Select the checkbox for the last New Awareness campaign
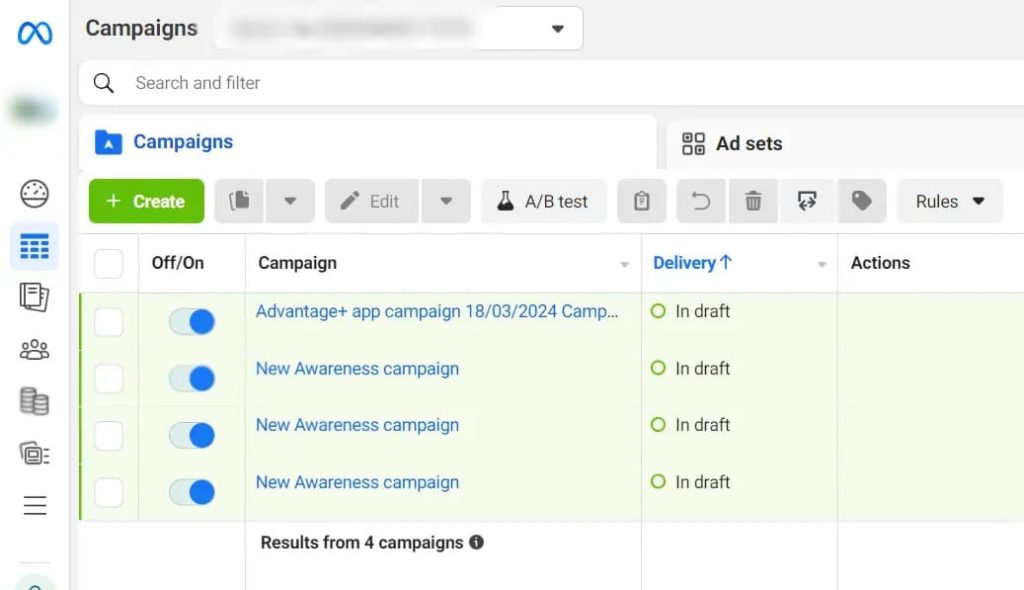This screenshot has width=1024, height=590. (x=108, y=493)
